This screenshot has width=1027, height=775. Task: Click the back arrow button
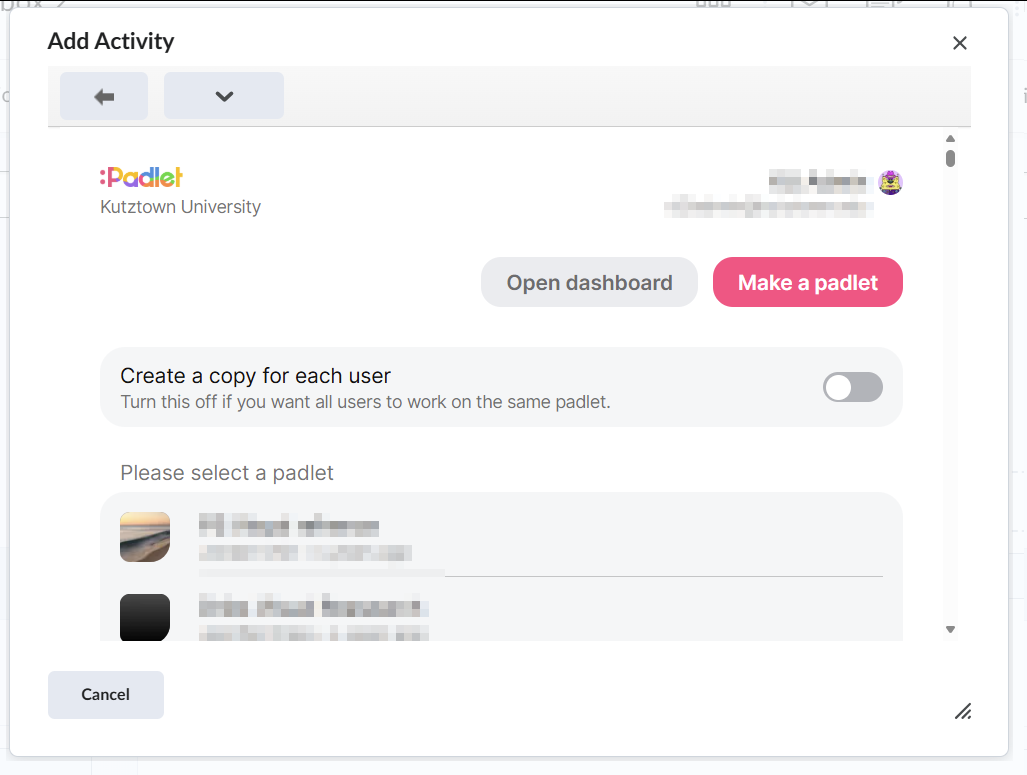click(x=103, y=96)
